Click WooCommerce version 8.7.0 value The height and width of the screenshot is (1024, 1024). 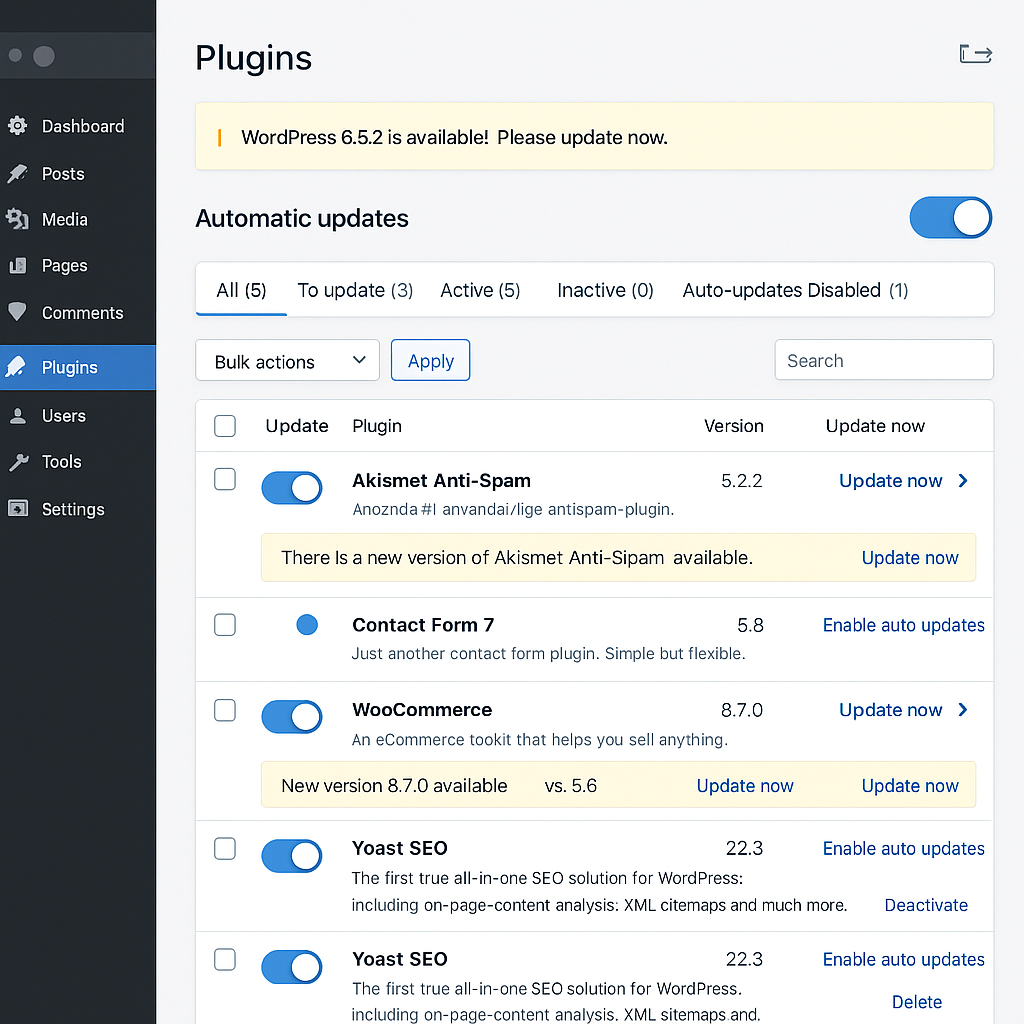742,710
